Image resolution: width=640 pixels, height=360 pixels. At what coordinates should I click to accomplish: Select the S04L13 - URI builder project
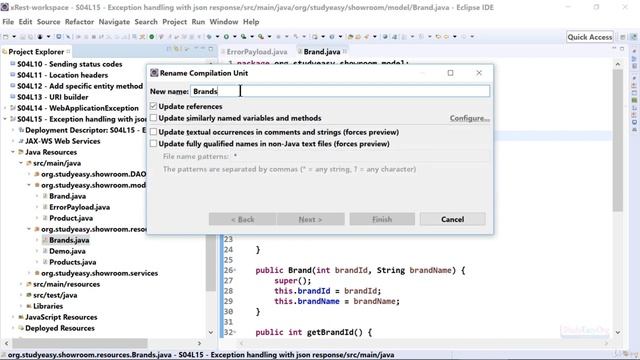[x=53, y=97]
